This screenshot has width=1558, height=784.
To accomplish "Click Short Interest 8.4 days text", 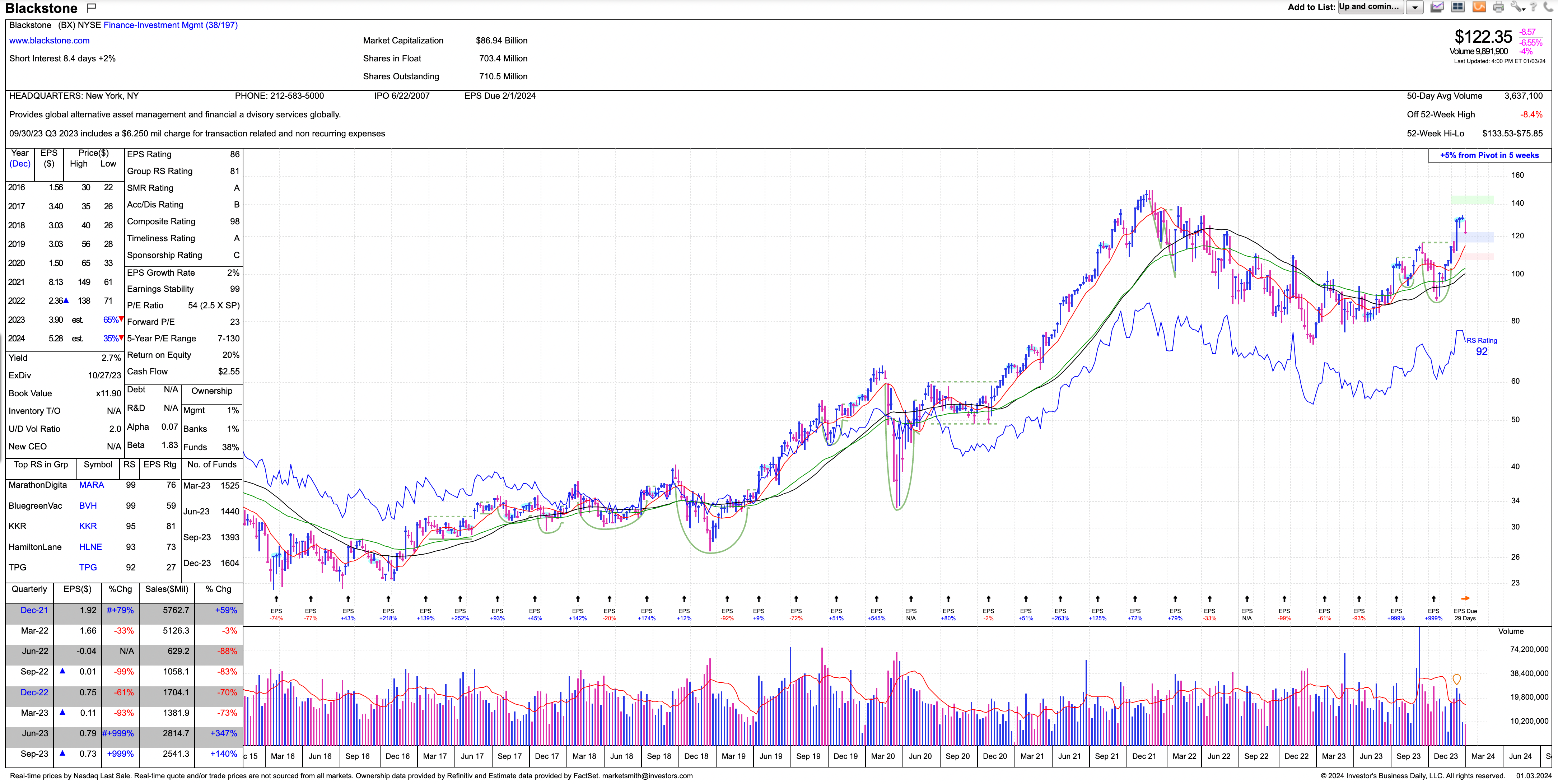I will click(62, 59).
